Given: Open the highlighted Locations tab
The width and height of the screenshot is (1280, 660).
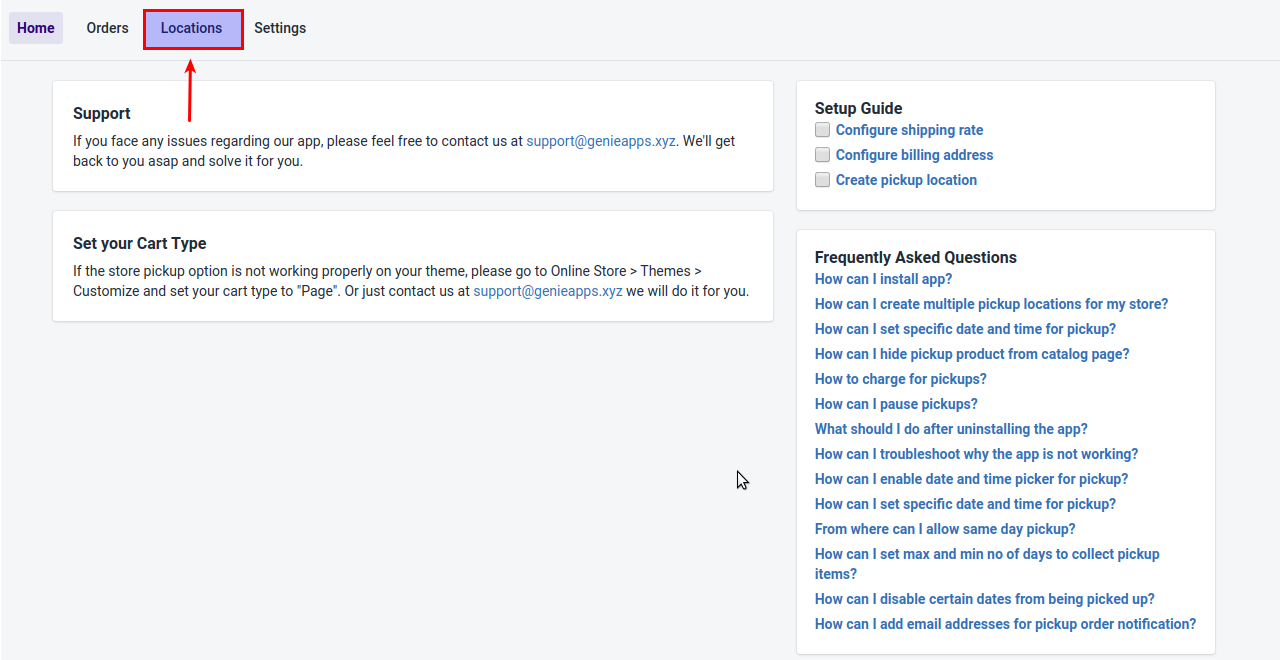Looking at the screenshot, I should [x=192, y=28].
